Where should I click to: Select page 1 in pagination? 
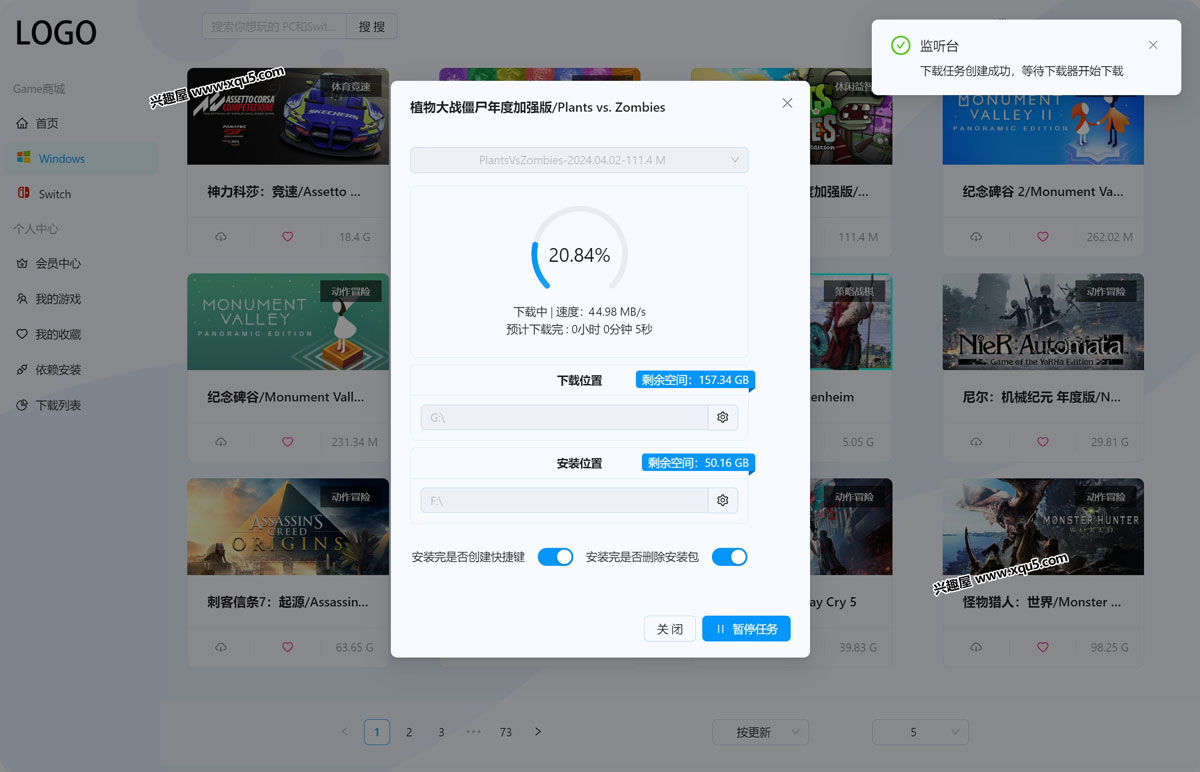(x=377, y=732)
